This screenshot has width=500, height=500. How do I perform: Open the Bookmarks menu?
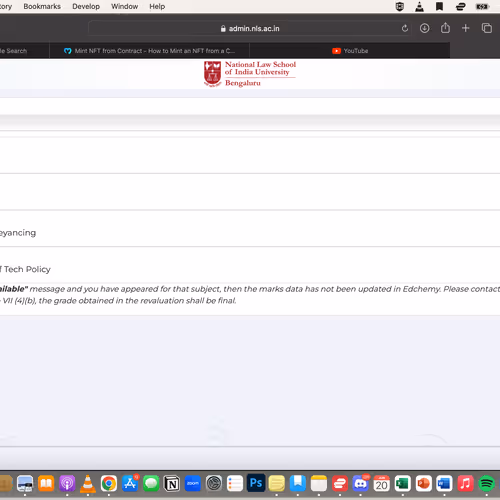42,6
